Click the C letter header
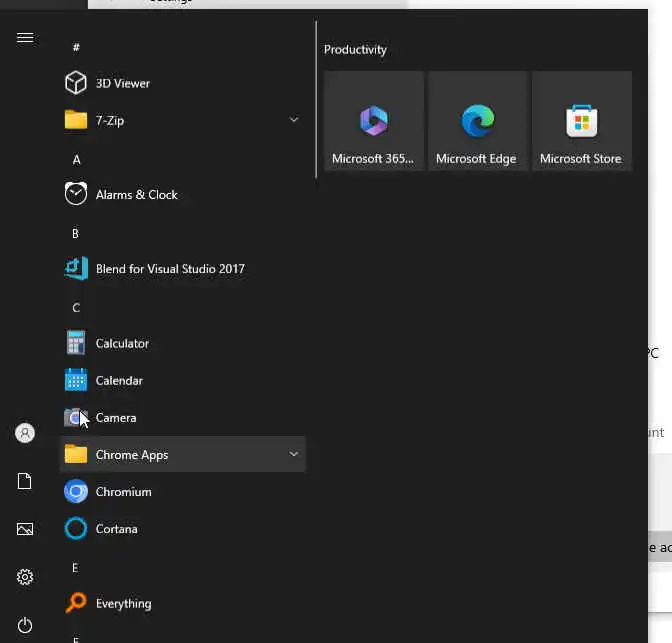Screen dimensions: 672x643 (76, 308)
